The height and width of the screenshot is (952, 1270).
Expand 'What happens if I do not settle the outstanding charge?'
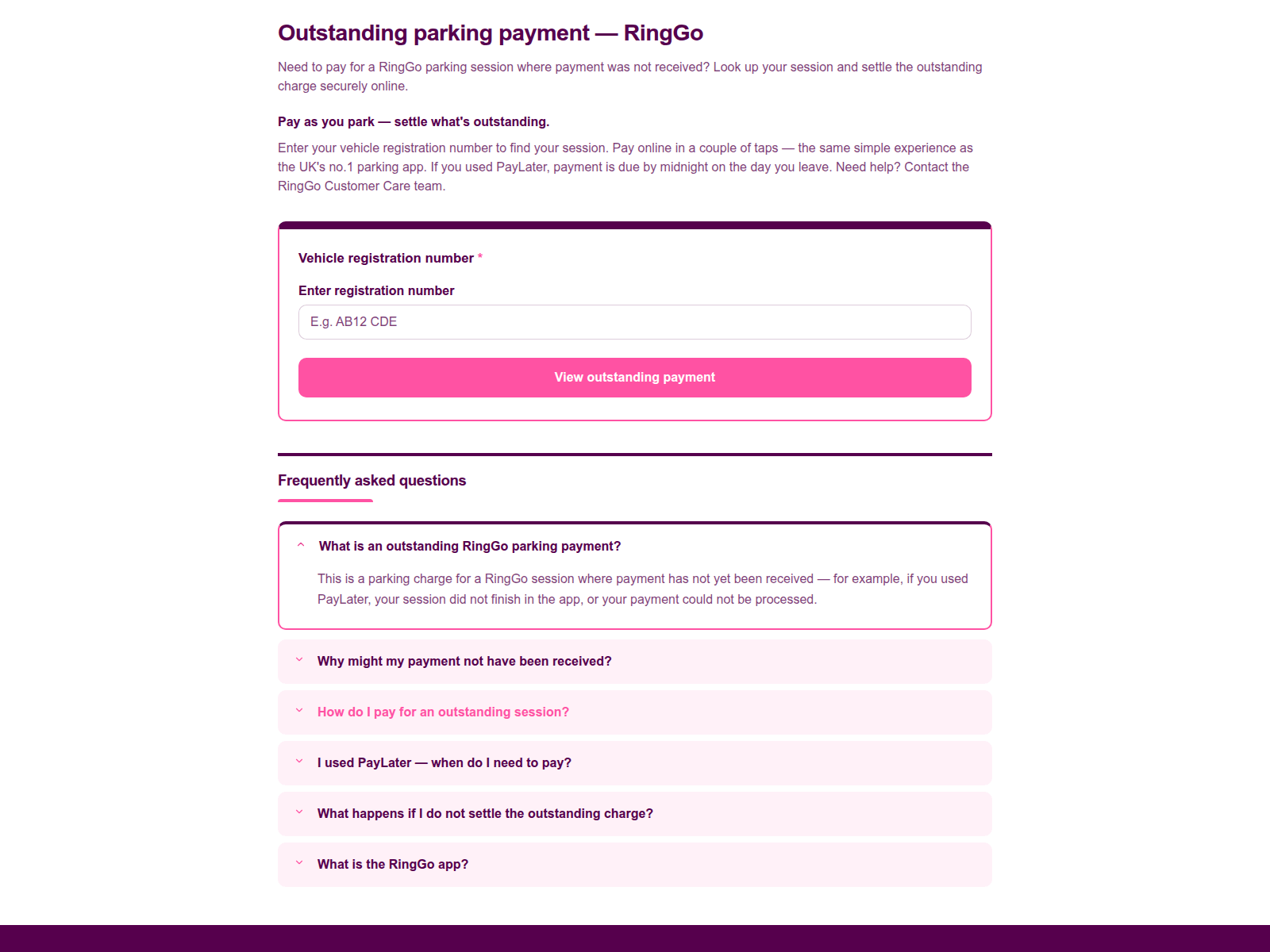pos(635,814)
